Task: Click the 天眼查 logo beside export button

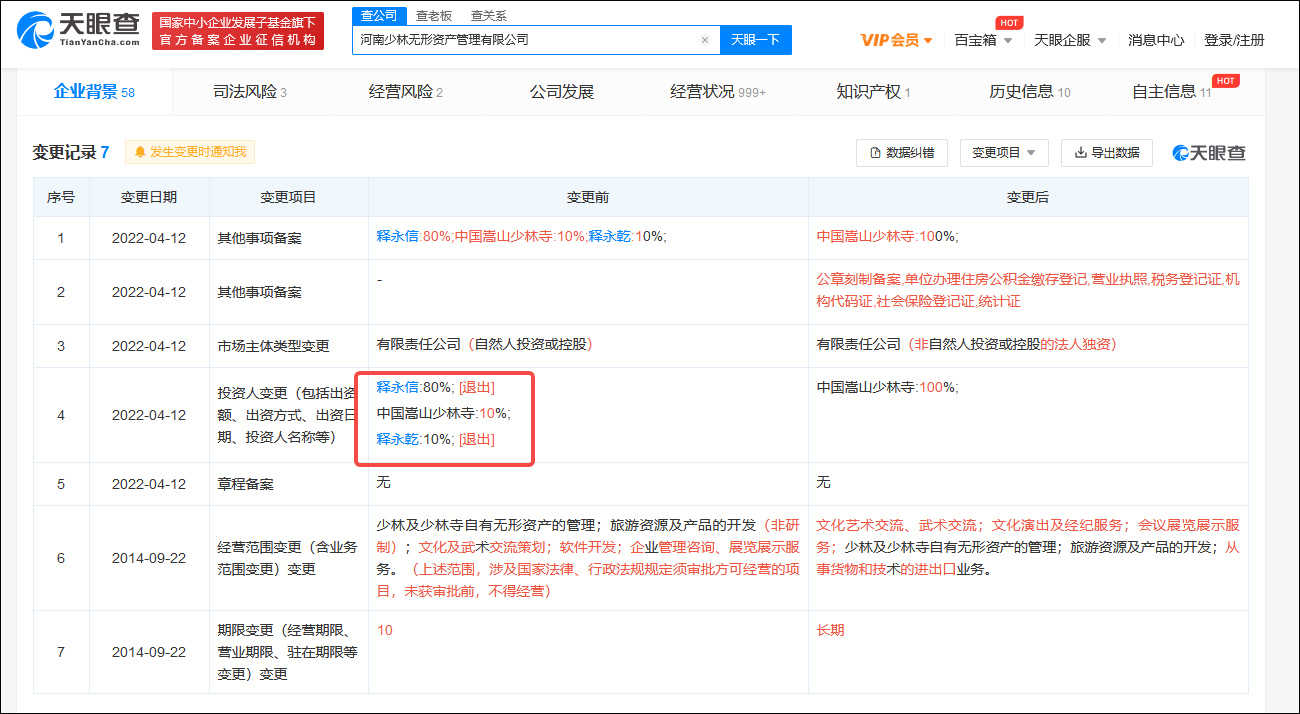Action: (x=1210, y=153)
